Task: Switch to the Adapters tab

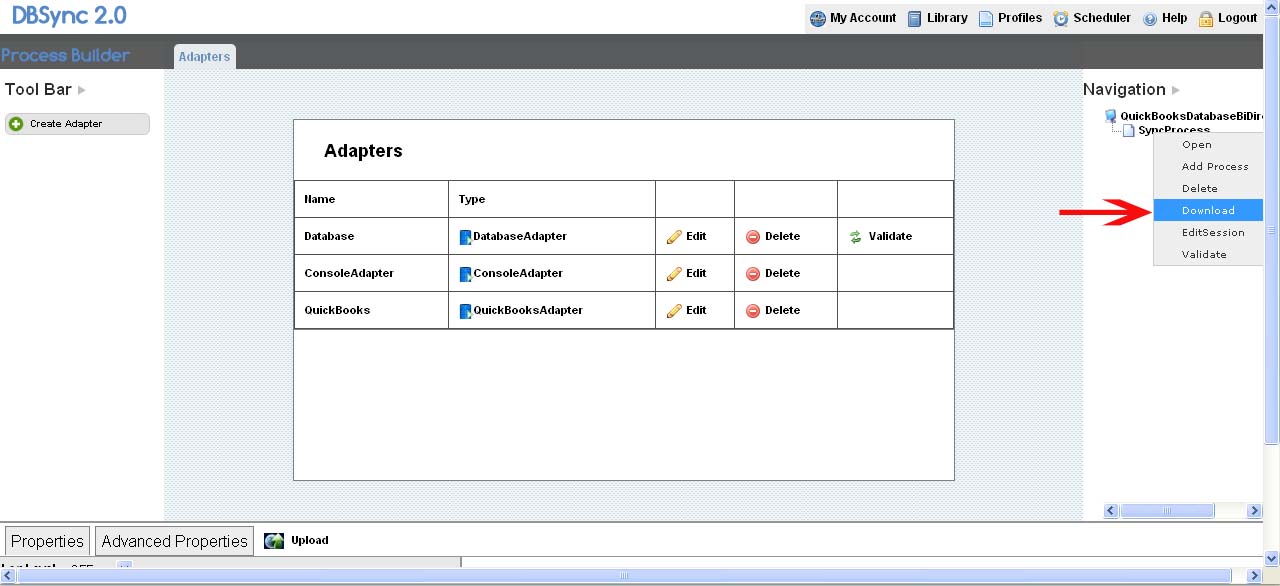Action: point(204,57)
